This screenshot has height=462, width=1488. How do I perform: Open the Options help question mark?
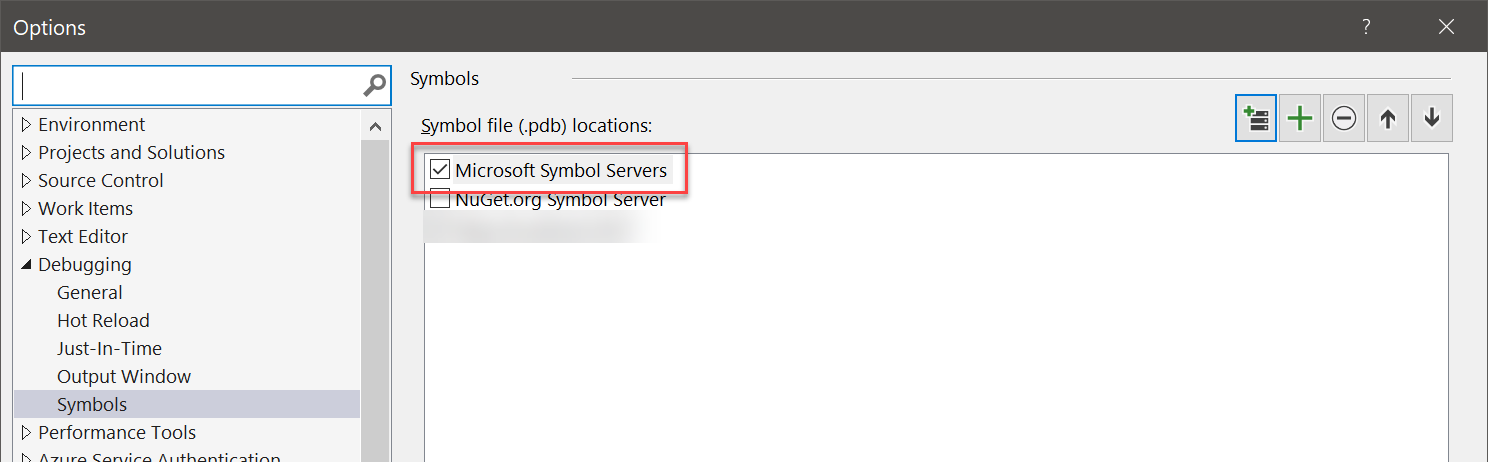(x=1366, y=27)
